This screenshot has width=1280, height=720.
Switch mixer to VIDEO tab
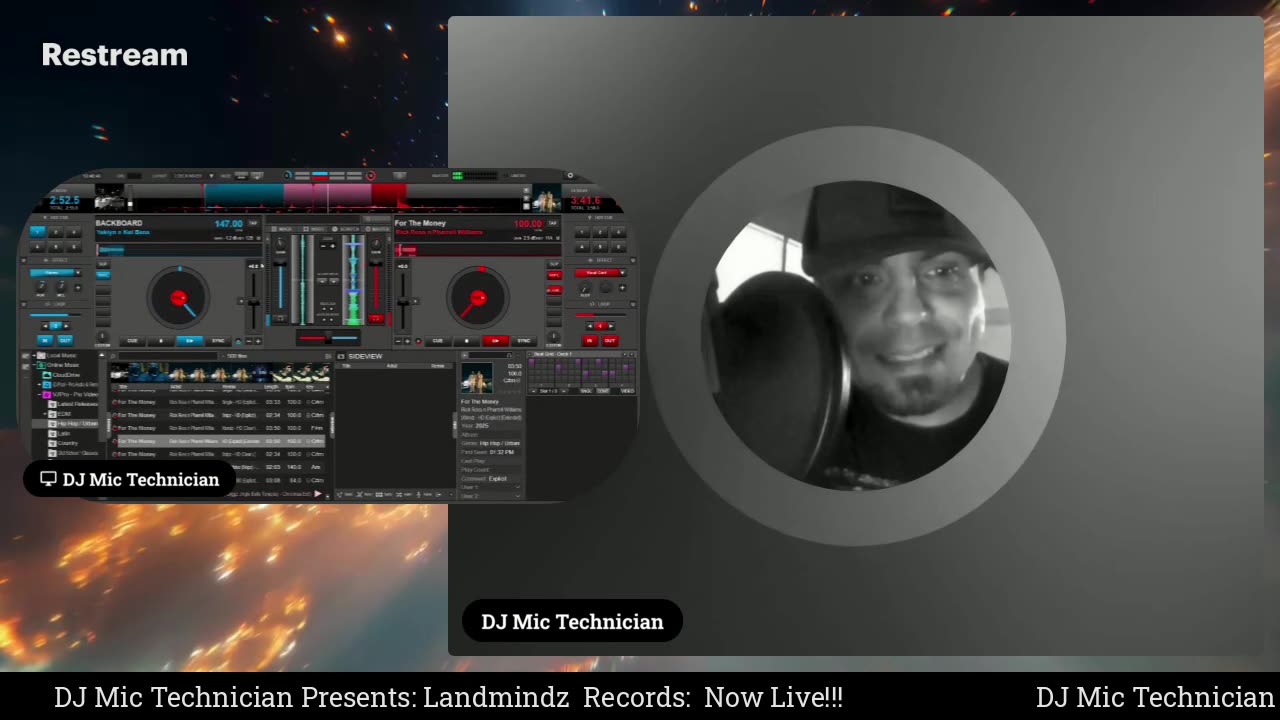(314, 229)
